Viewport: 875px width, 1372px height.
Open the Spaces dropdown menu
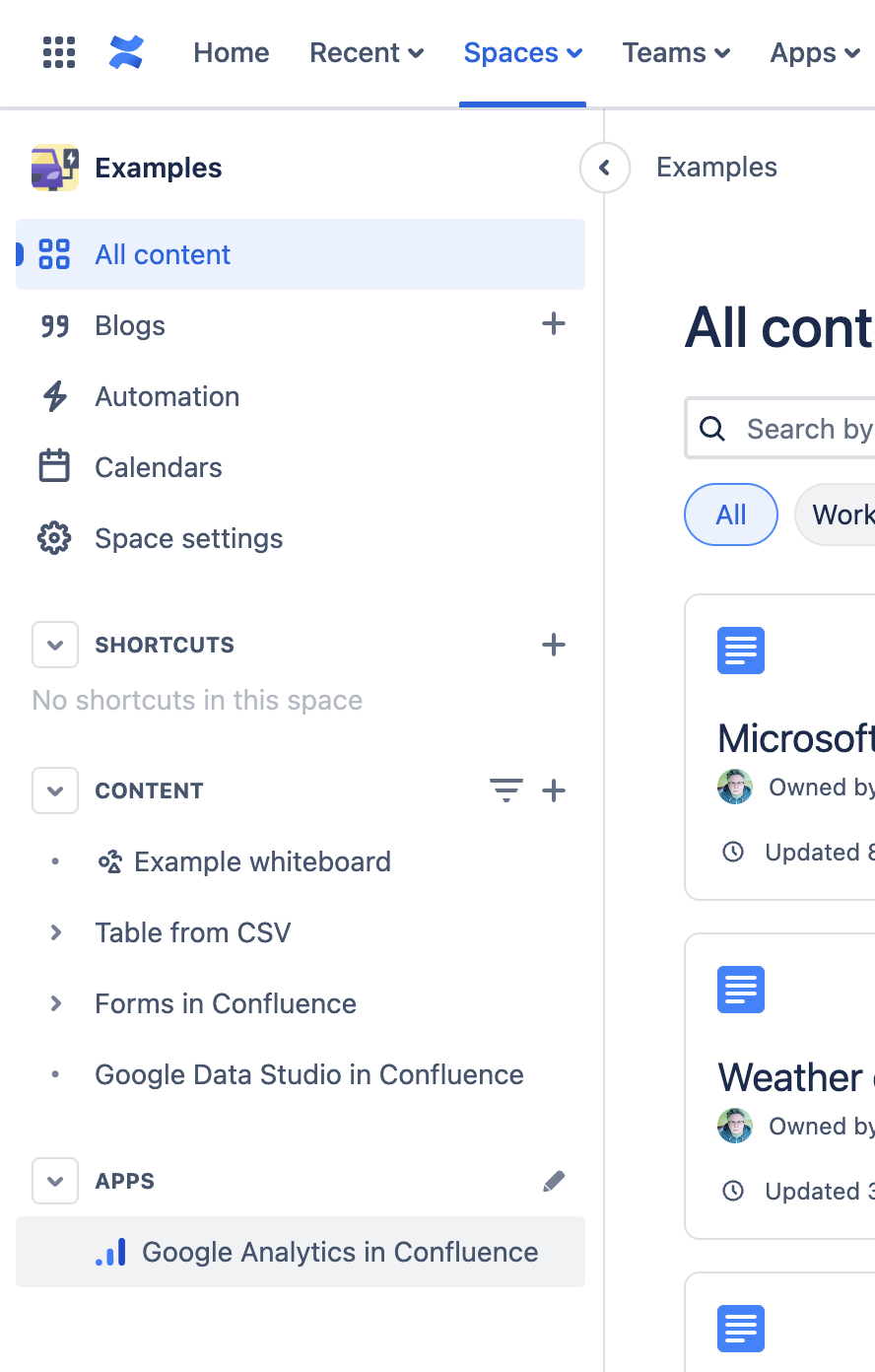[522, 52]
